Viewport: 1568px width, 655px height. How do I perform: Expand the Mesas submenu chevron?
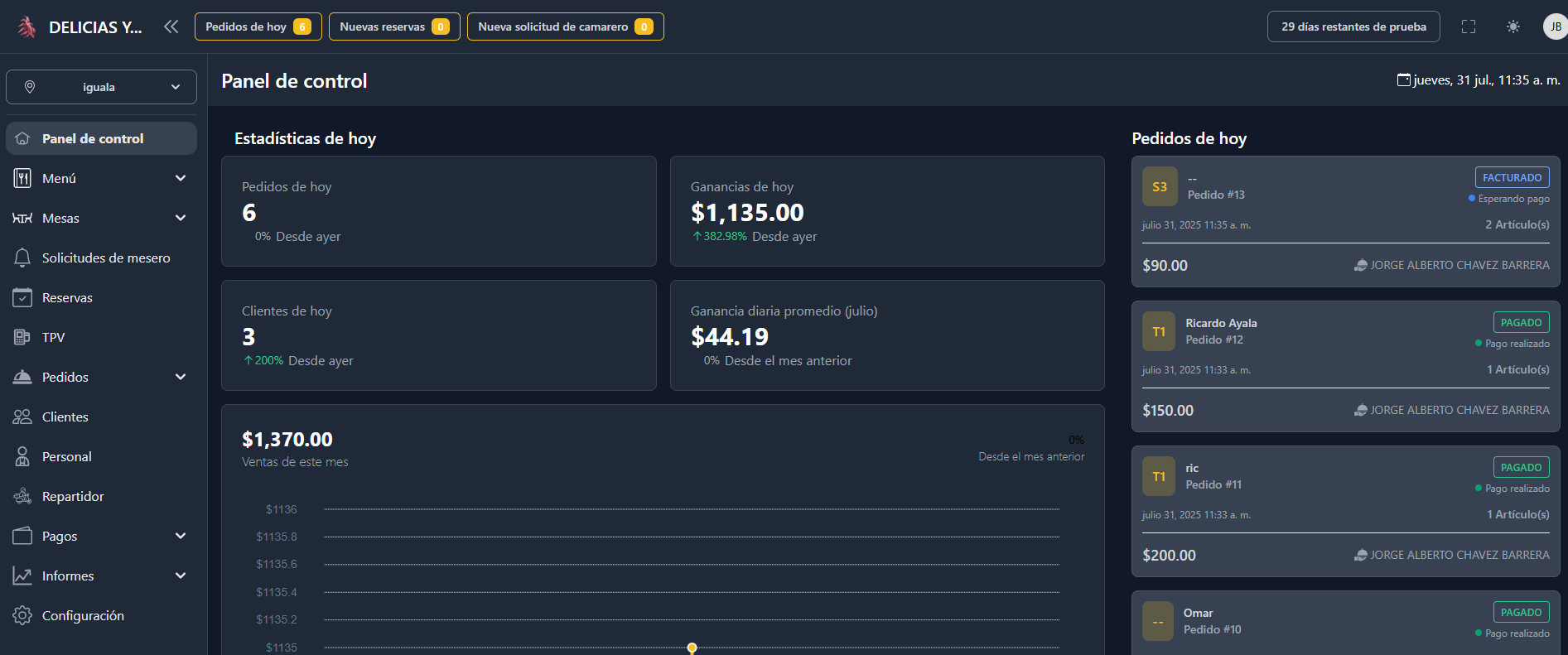tap(181, 218)
